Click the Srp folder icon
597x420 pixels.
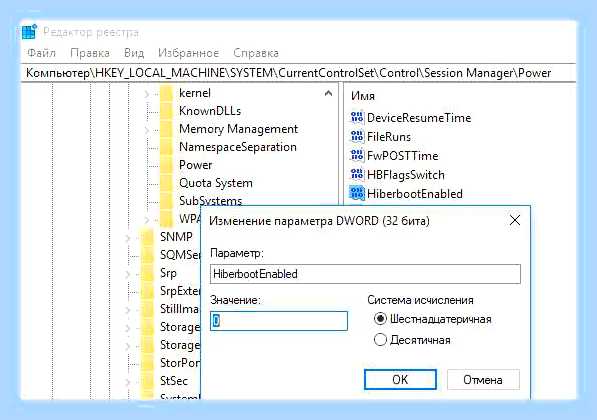(x=147, y=273)
